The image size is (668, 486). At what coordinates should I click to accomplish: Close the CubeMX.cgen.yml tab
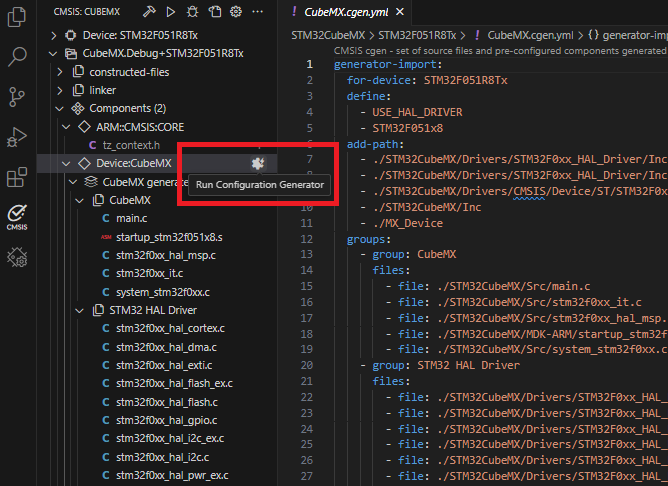[400, 12]
